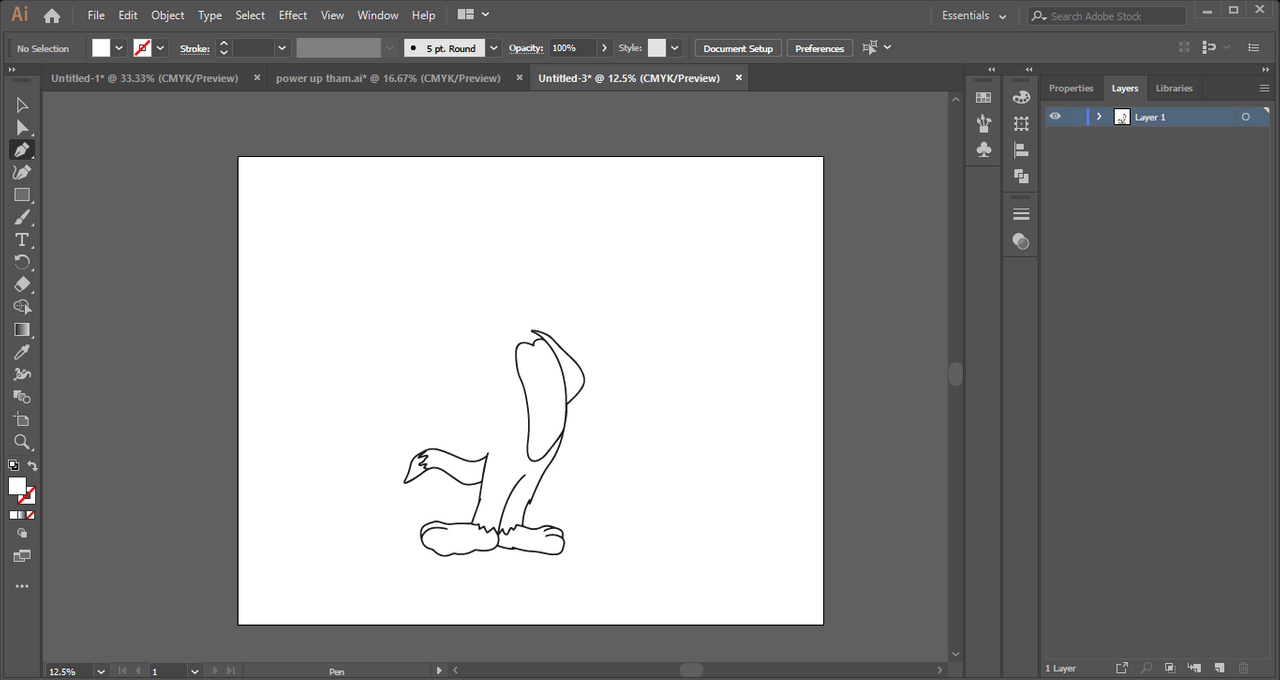Select the Paintbrush tool

tap(22, 217)
